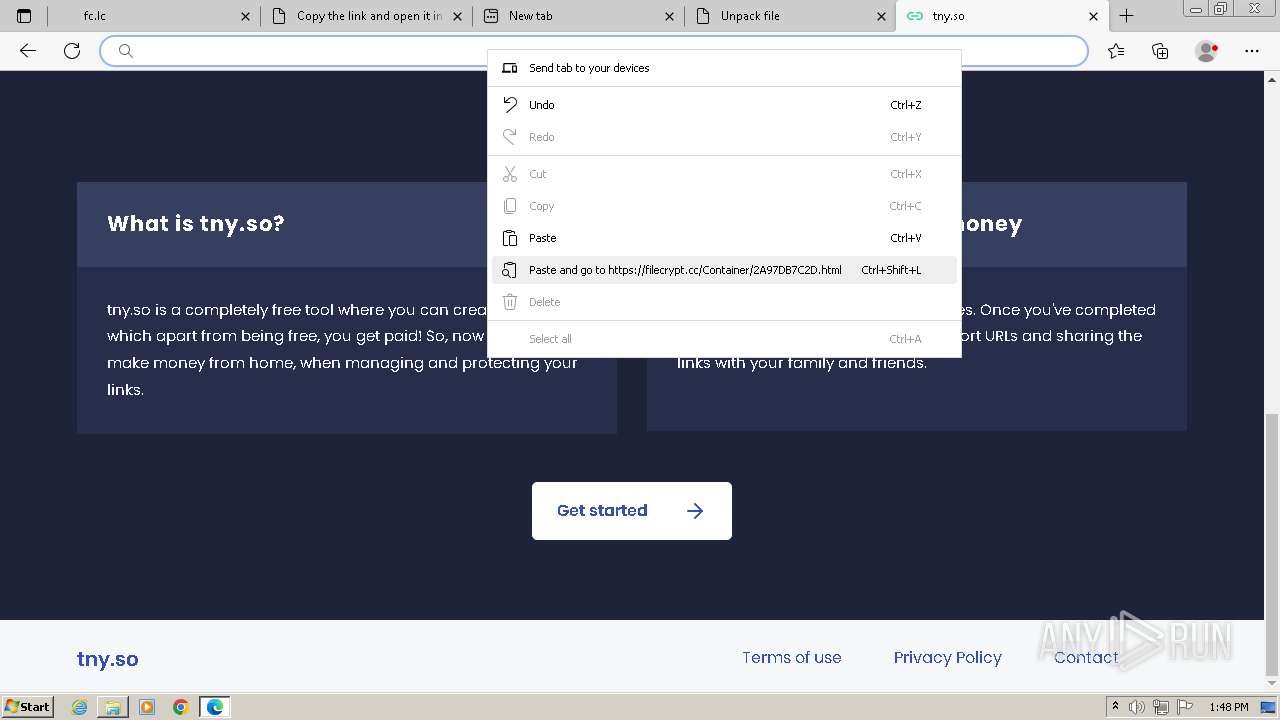This screenshot has height=720, width=1280.
Task: Click the Edge taskbar icon
Action: click(x=215, y=707)
